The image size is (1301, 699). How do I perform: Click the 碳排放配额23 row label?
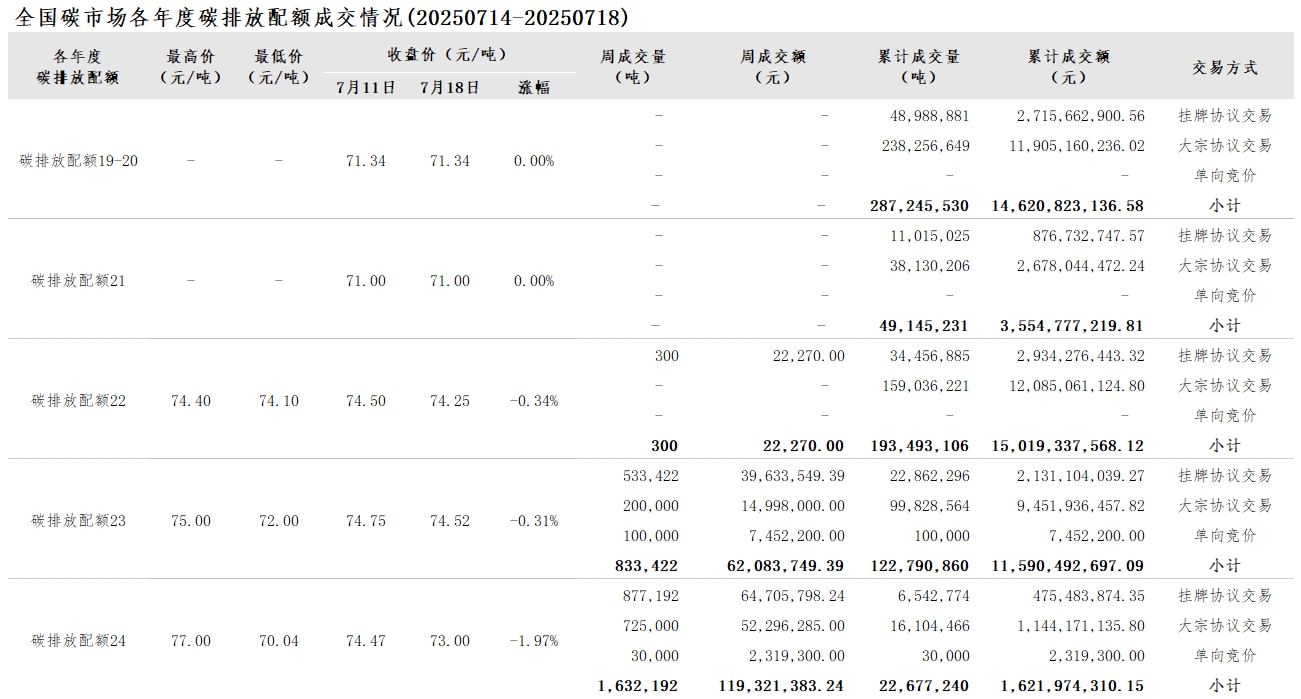[x=79, y=521]
